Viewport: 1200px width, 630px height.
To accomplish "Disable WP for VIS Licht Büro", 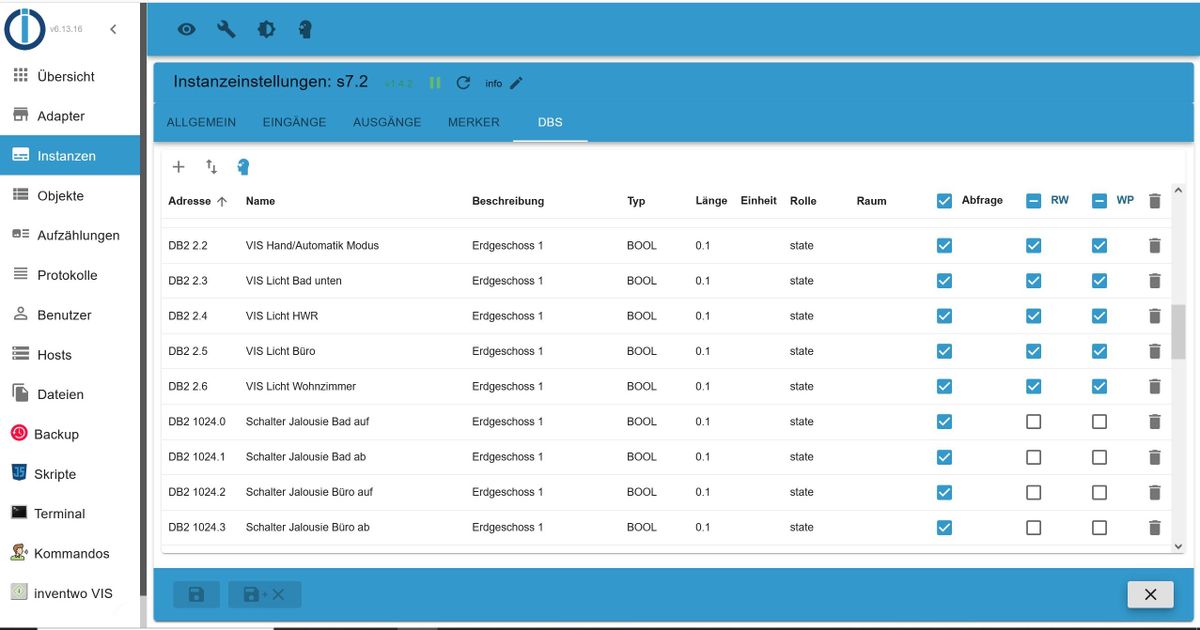I will 1099,351.
